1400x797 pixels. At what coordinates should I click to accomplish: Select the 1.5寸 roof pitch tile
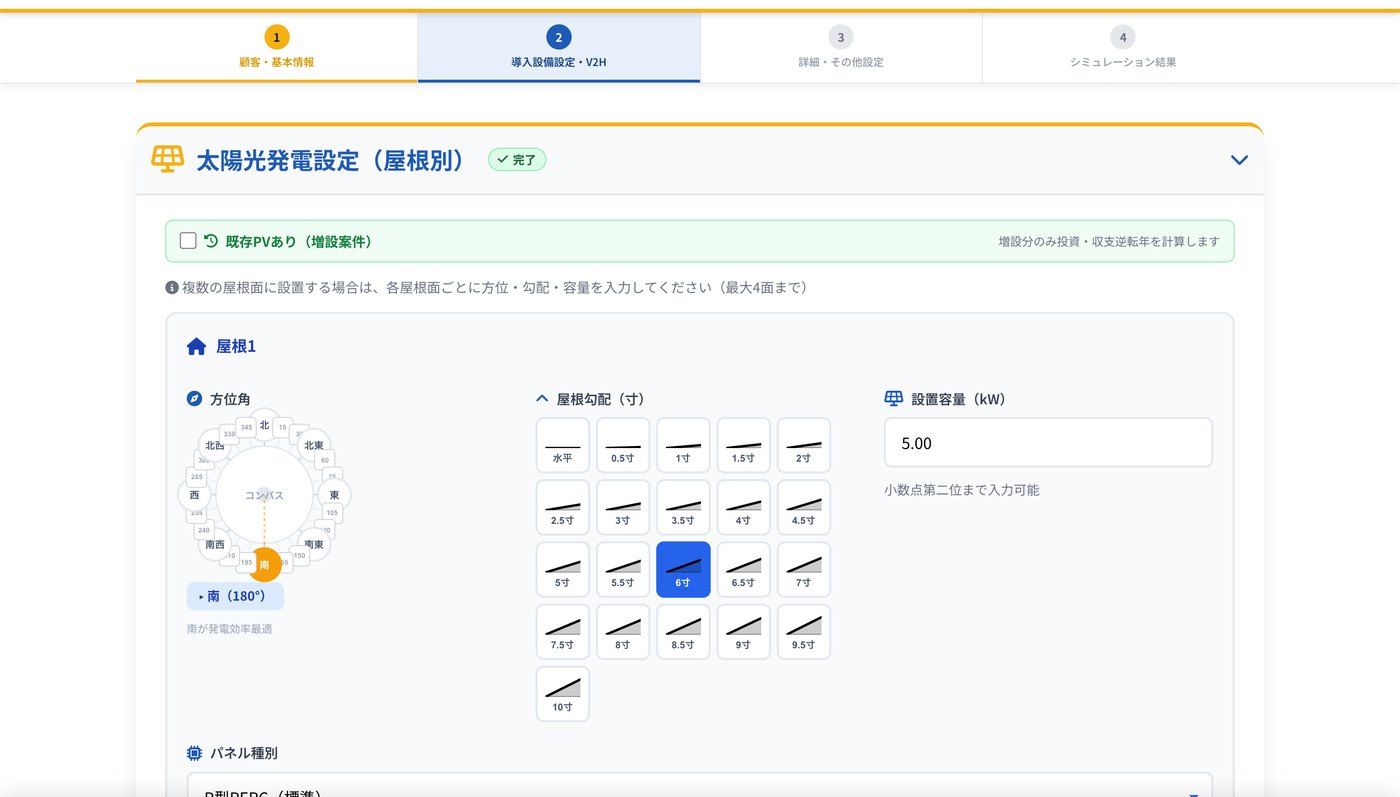point(743,445)
